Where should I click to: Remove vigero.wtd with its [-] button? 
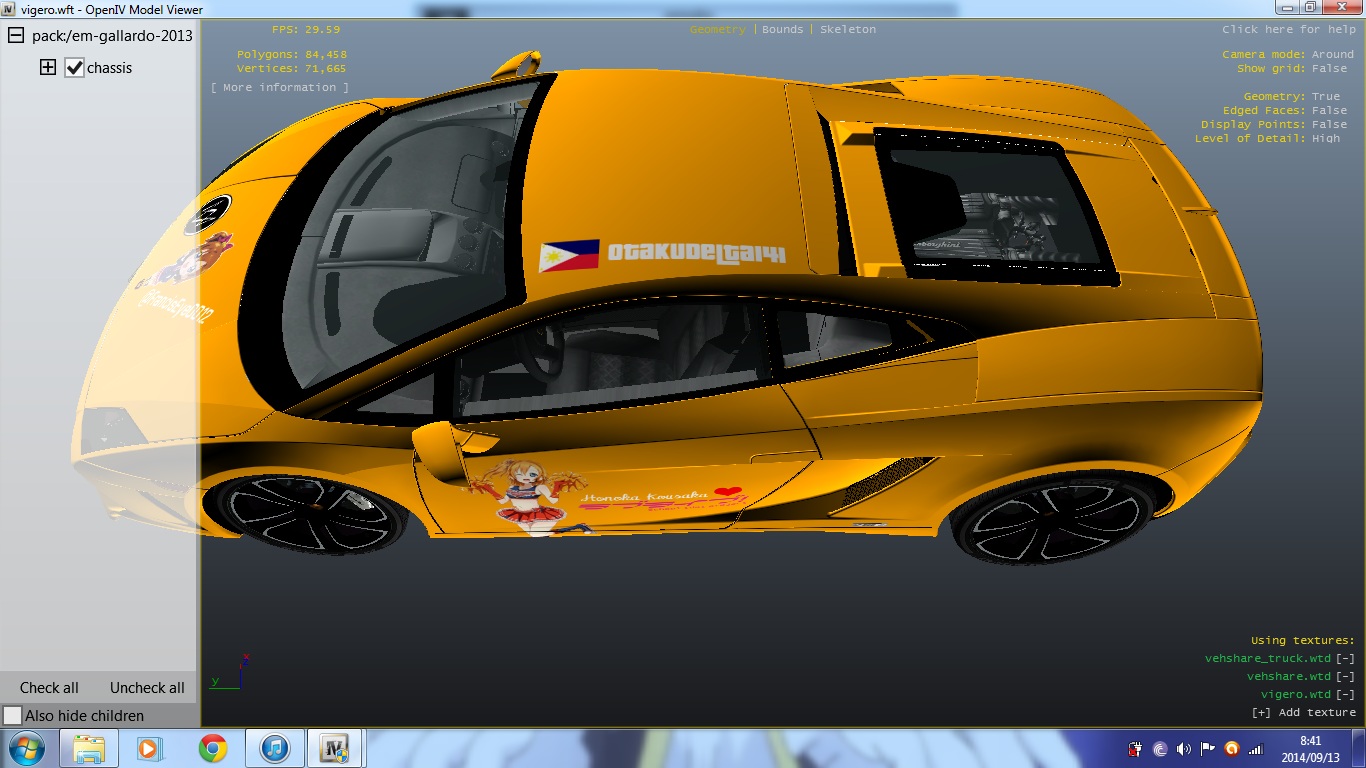[1346, 694]
